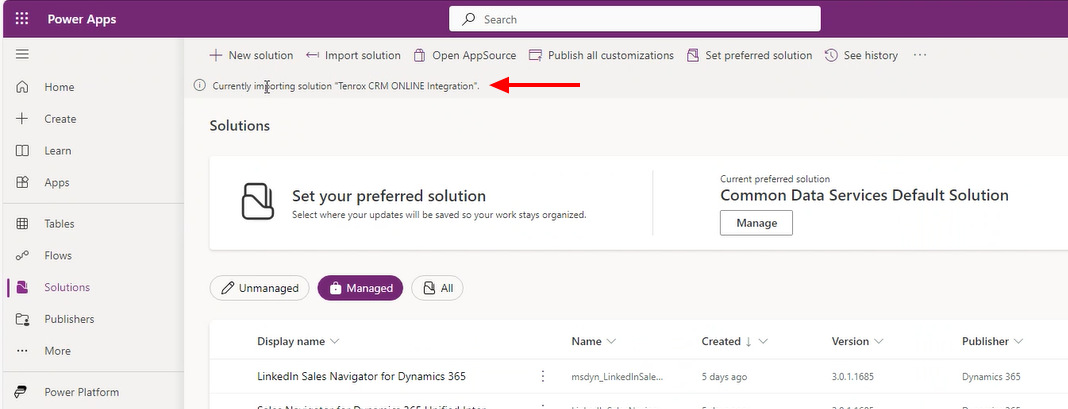The image size is (1068, 409).
Task: Click the Solutions sidebar icon
Action: point(22,288)
